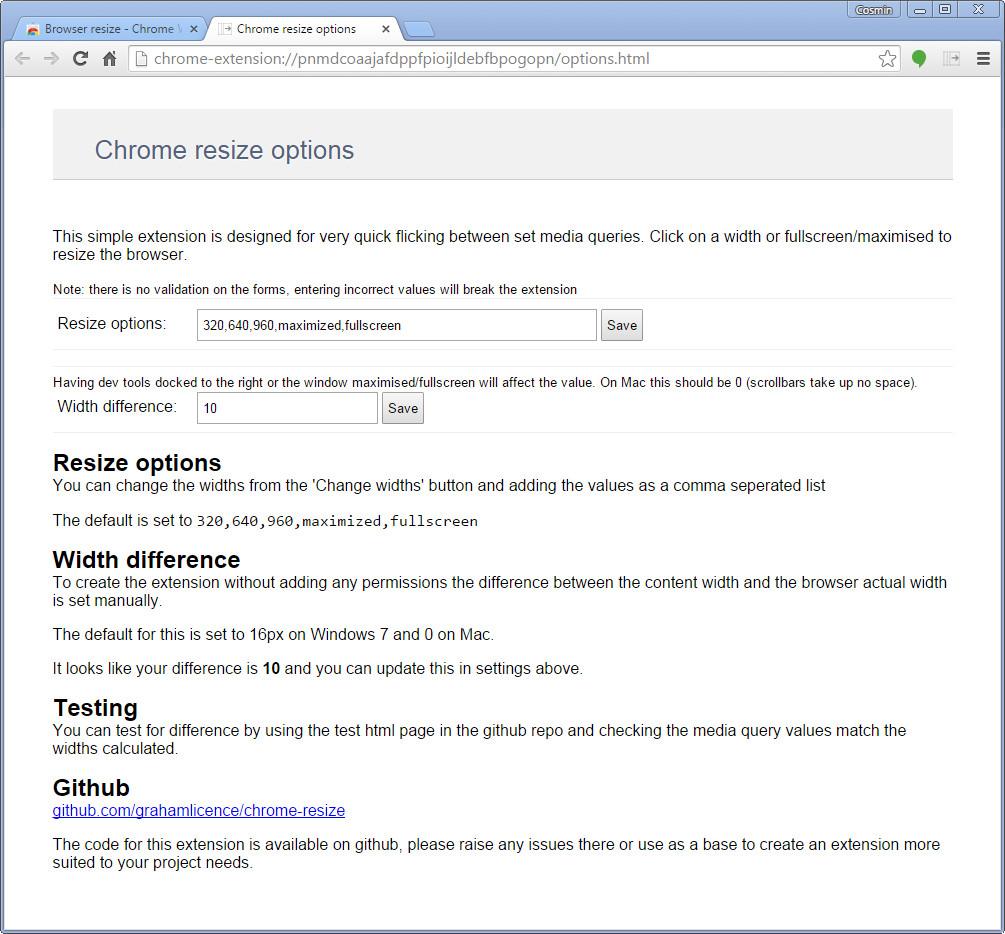Screen dimensions: 1005x934
Task: Save the width difference value
Action: pos(402,408)
